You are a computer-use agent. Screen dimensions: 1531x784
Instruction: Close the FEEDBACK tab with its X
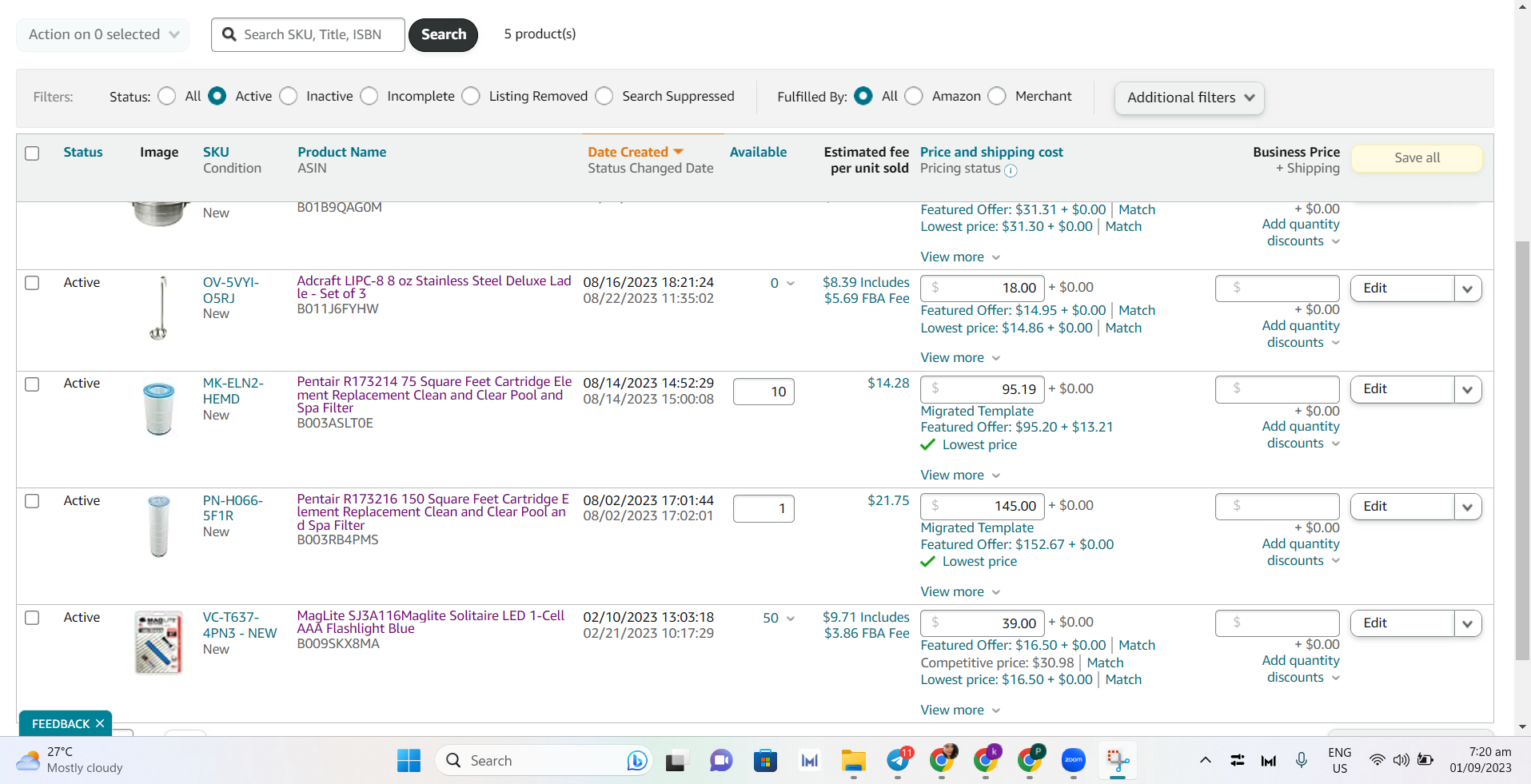(x=100, y=723)
